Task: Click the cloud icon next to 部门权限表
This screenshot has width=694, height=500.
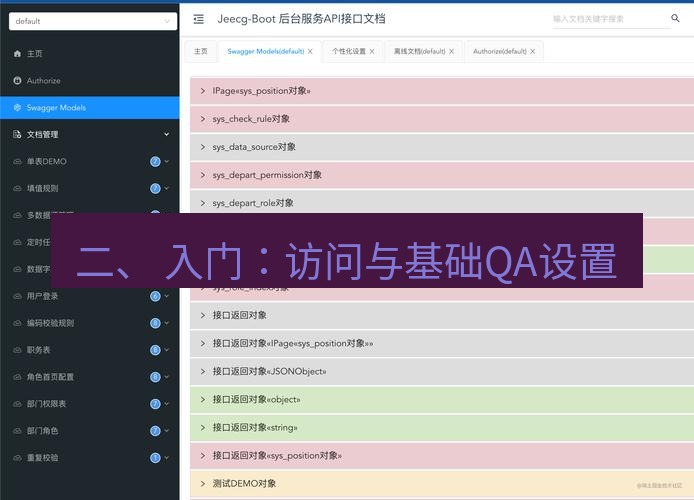Action: coord(17,404)
